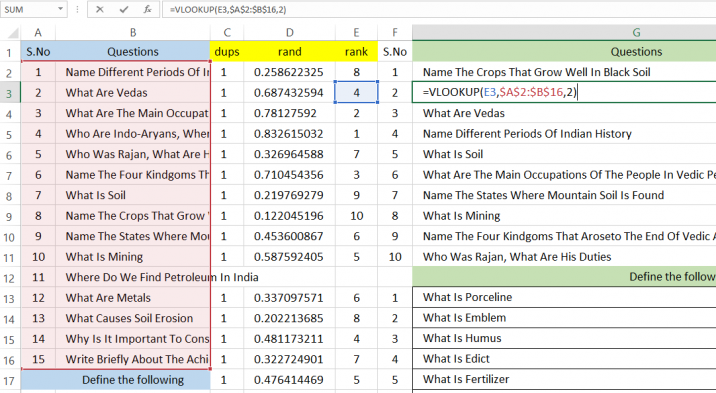Screen dimensions: 716x393
Task: Select 'What Are Vedas' in column G
Action: tap(564, 113)
